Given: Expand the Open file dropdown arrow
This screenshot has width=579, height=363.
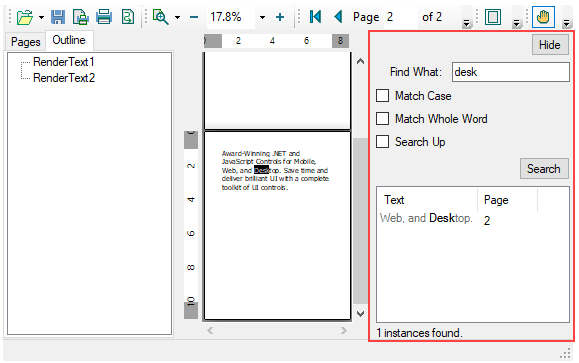Looking at the screenshot, I should (x=41, y=17).
